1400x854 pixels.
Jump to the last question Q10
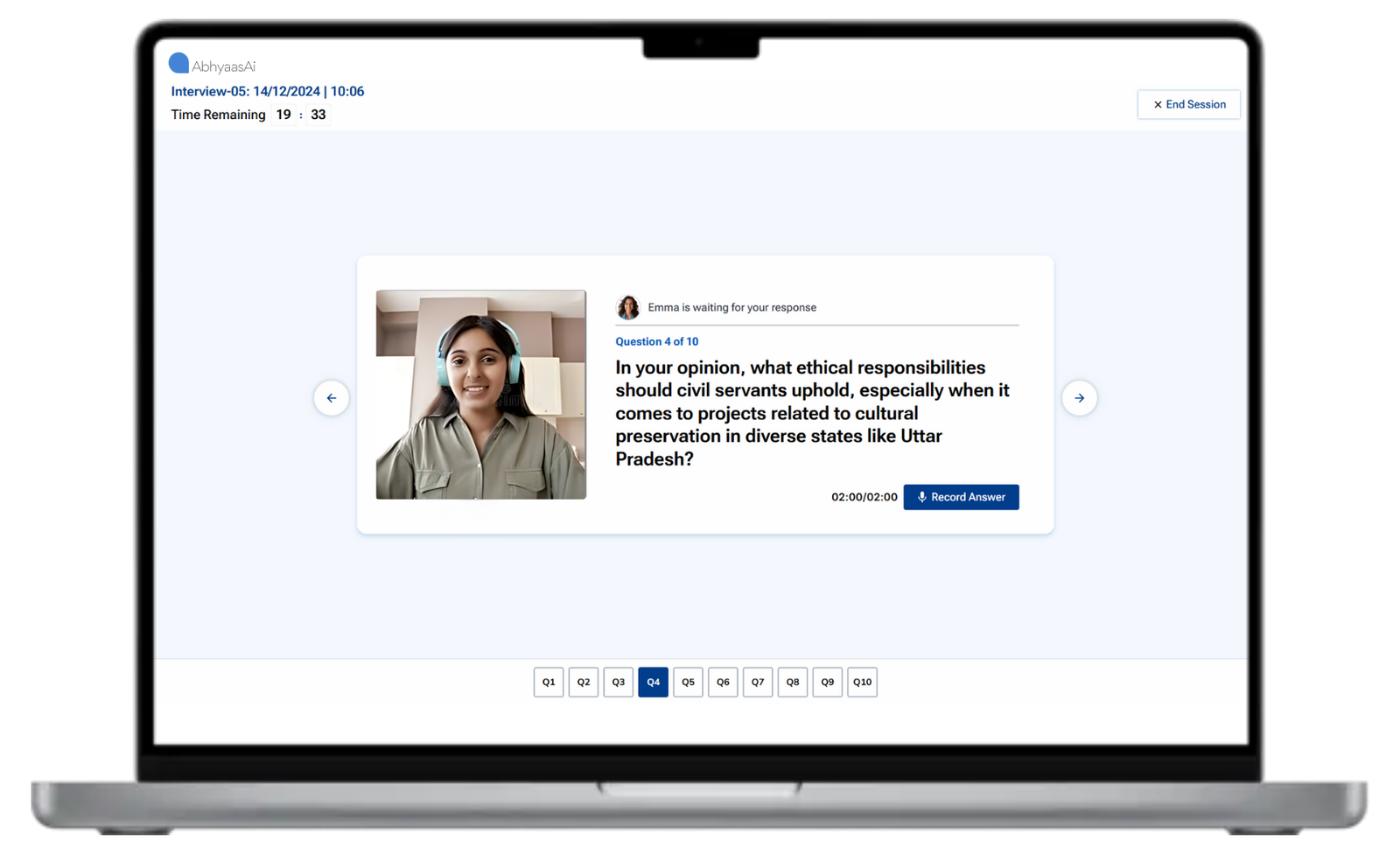(862, 682)
